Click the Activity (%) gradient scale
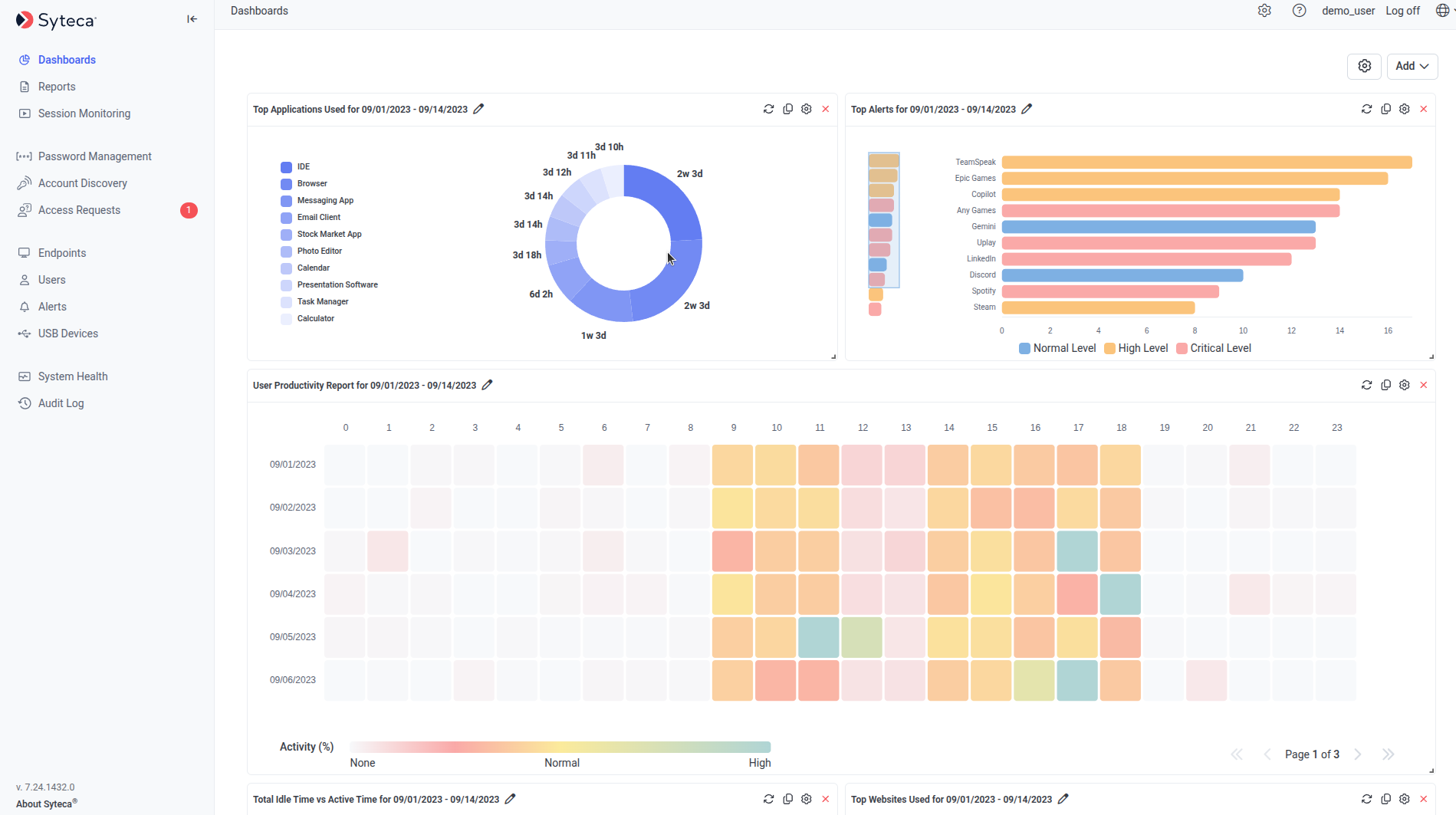This screenshot has width=1456, height=815. point(560,747)
